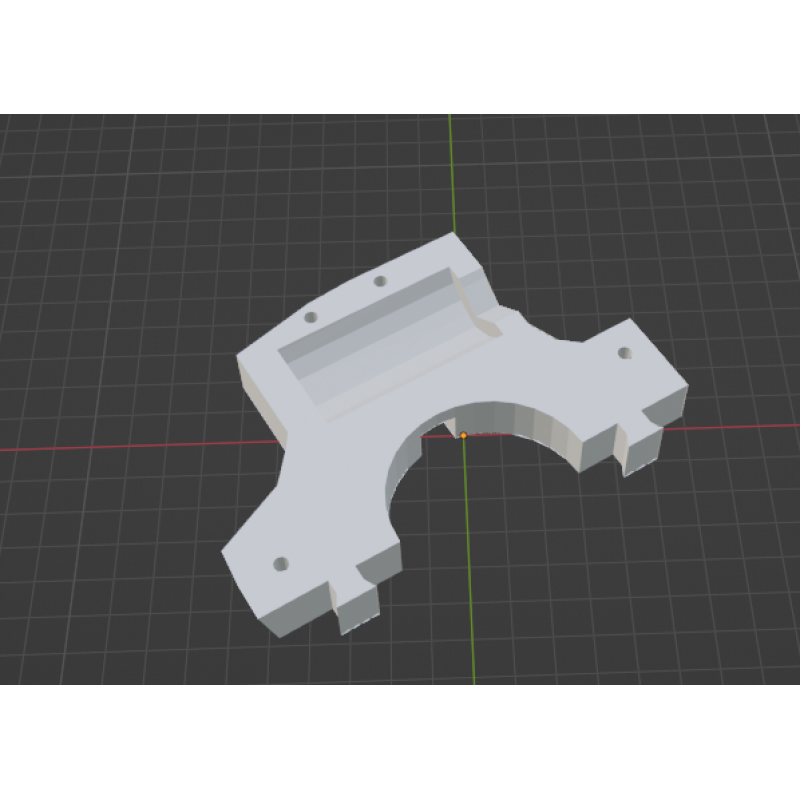800x800 pixels.
Task: Click the orange object origin point
Action: pyautogui.click(x=463, y=435)
